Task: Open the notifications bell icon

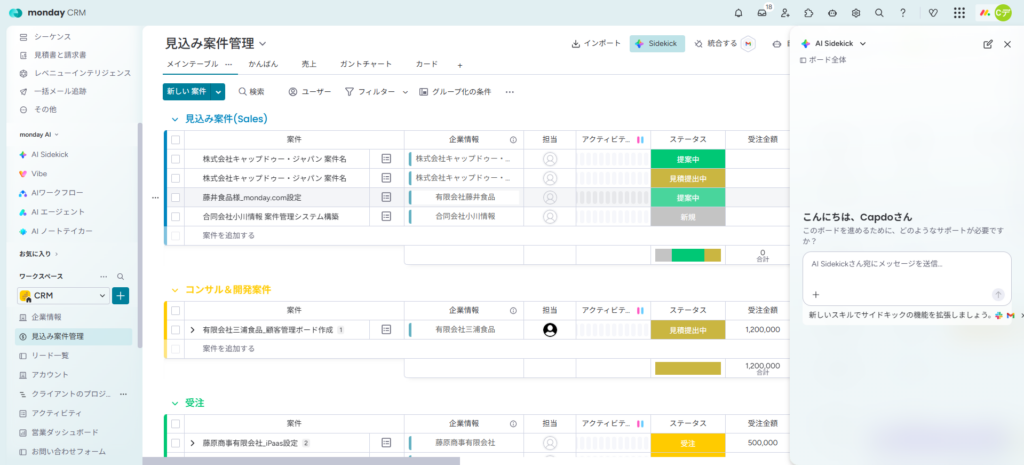Action: point(738,13)
